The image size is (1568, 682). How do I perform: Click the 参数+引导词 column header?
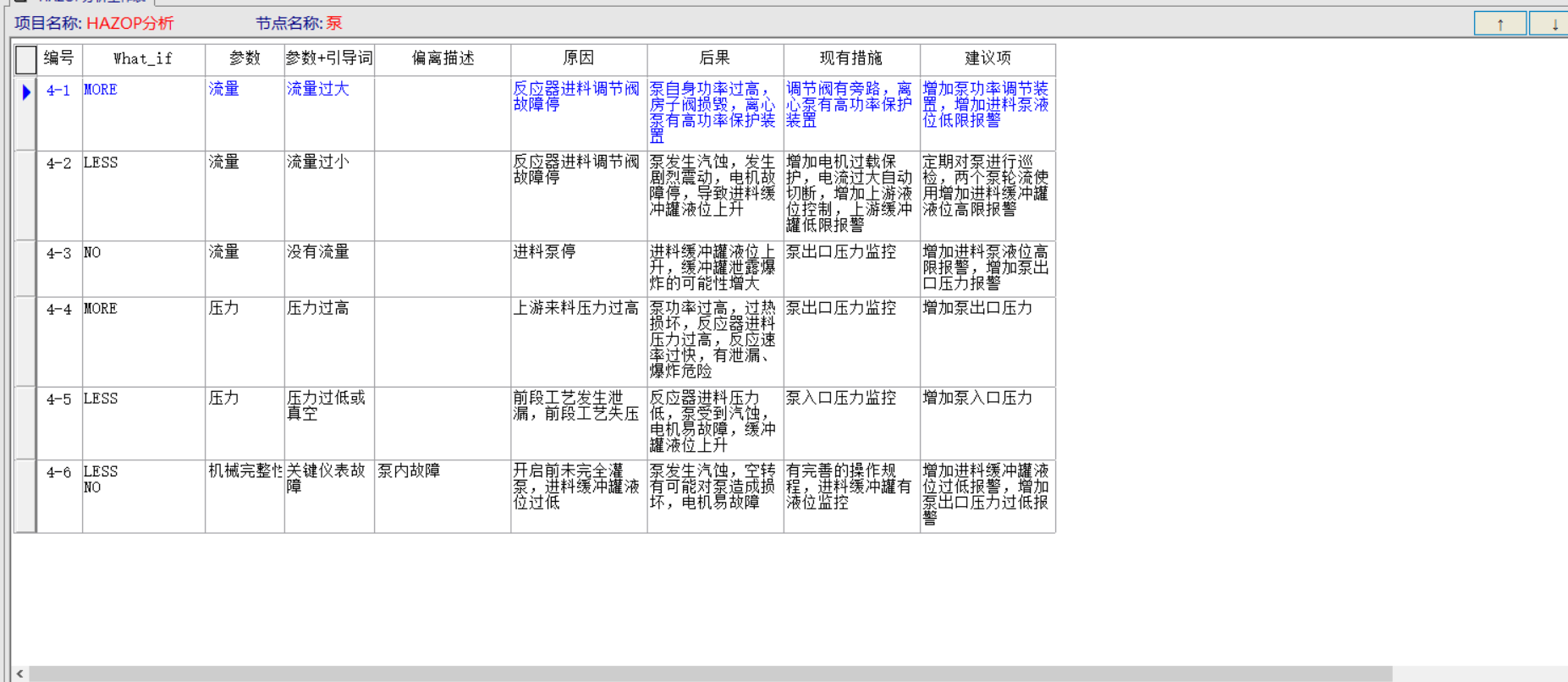[329, 59]
